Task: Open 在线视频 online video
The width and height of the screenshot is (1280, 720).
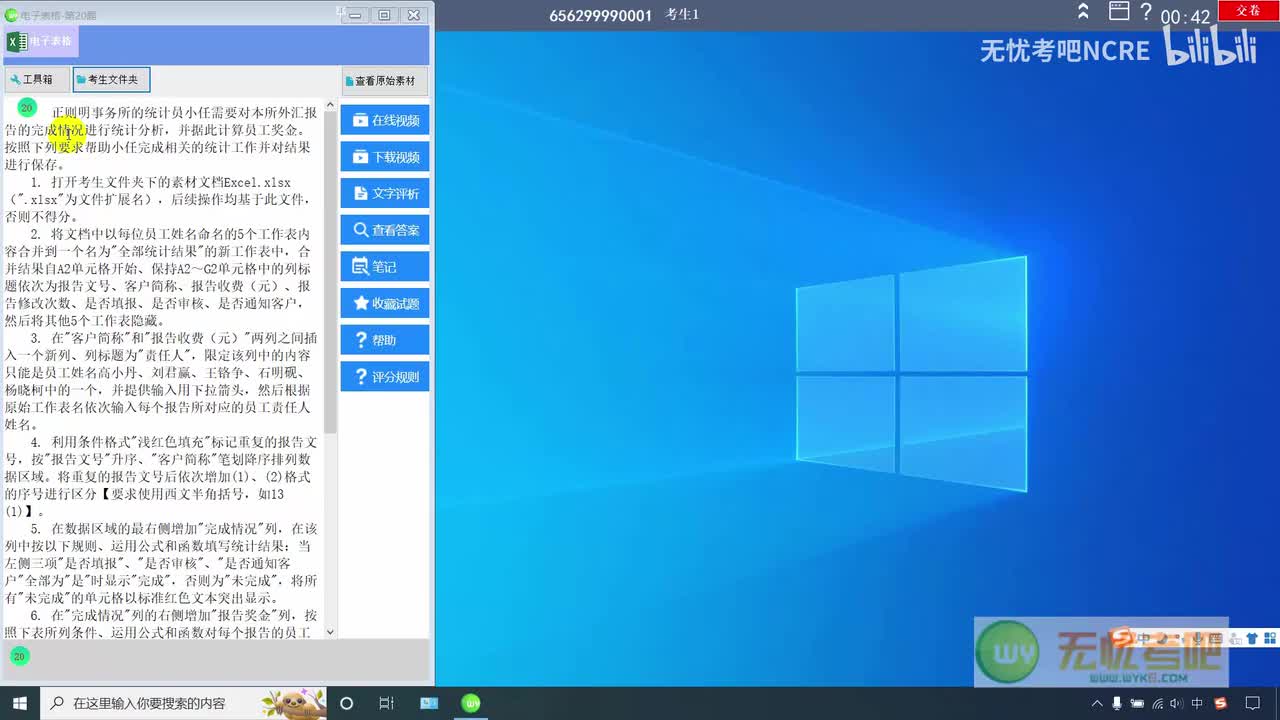Action: pyautogui.click(x=385, y=120)
